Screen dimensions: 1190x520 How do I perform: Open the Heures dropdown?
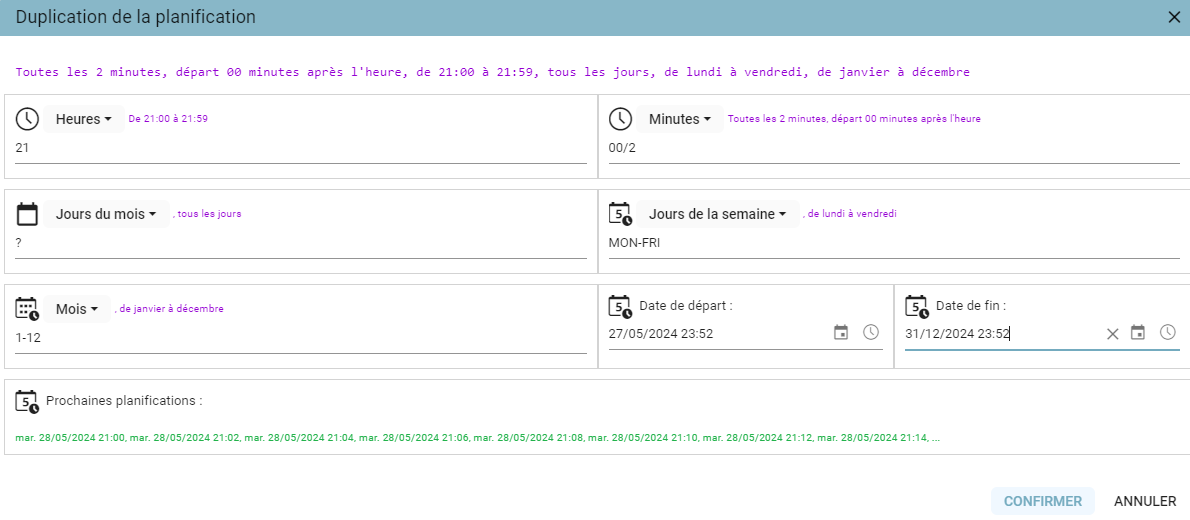coord(83,119)
